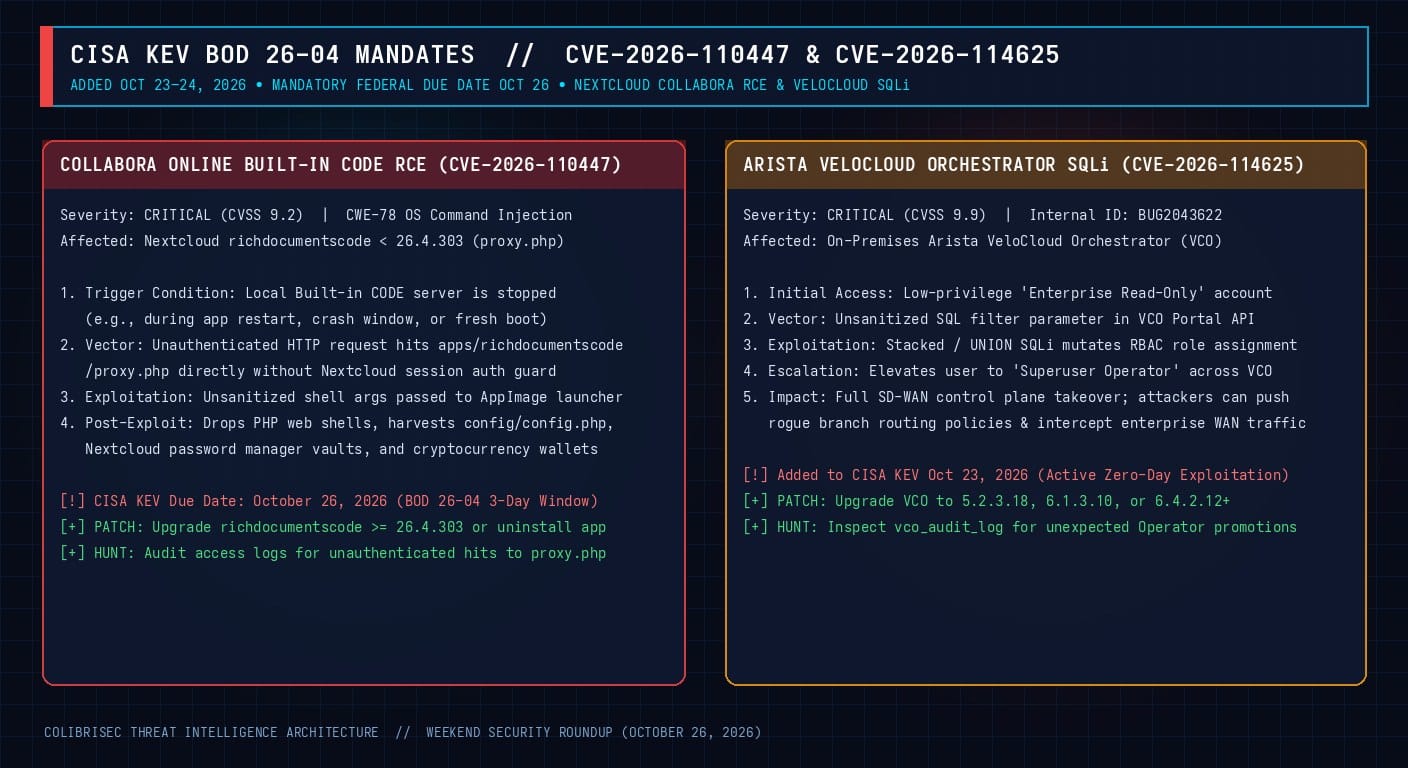The width and height of the screenshot is (1408, 768).
Task: Click '[+] PATCH: Upgrade richdocumentscode' line
Action: point(333,527)
